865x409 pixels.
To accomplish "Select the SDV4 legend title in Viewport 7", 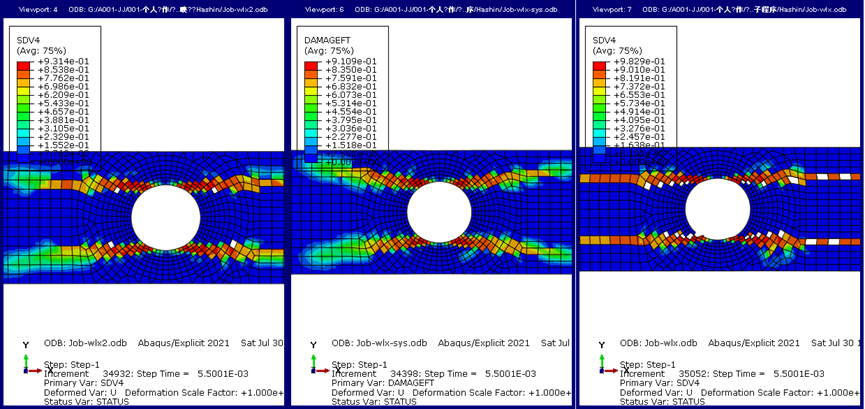I will click(x=604, y=40).
